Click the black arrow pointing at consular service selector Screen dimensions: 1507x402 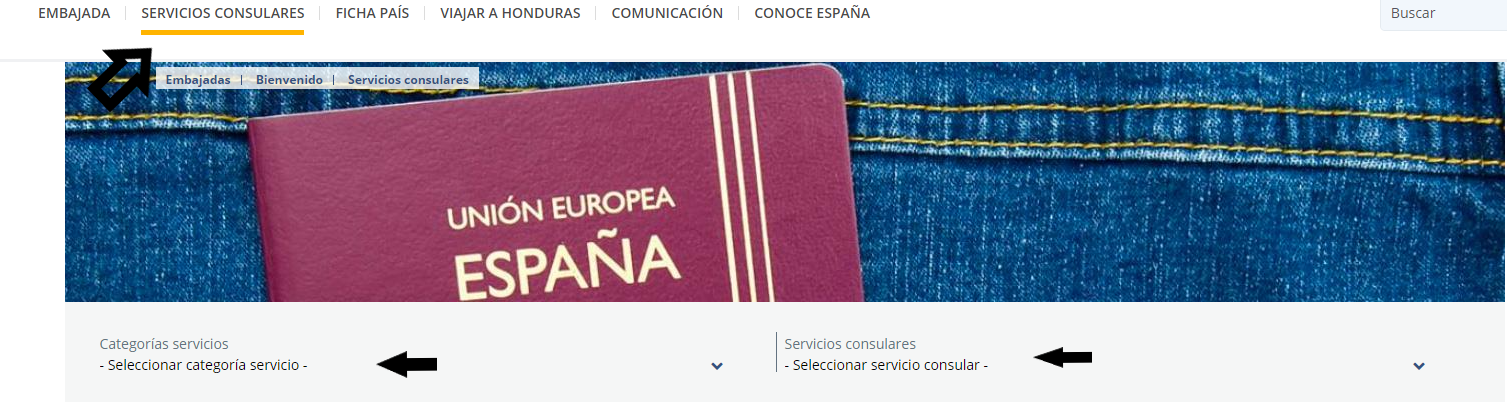1063,357
